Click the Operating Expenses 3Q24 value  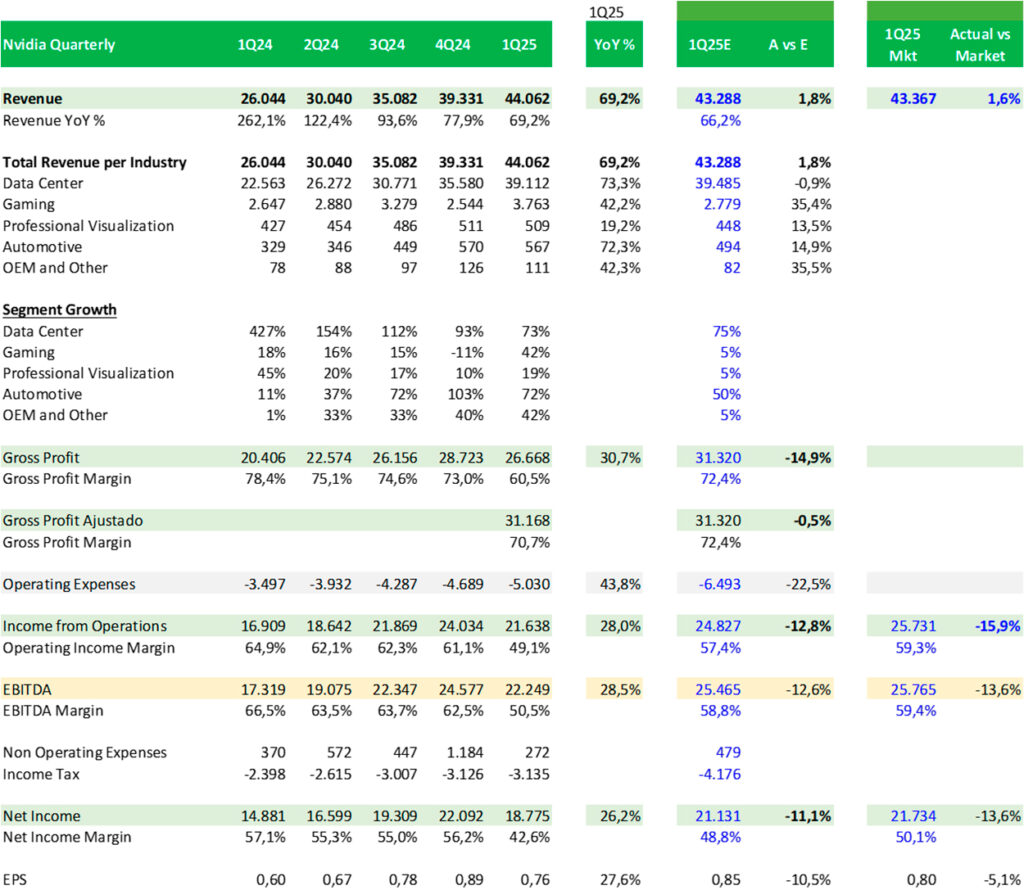pyautogui.click(x=389, y=584)
